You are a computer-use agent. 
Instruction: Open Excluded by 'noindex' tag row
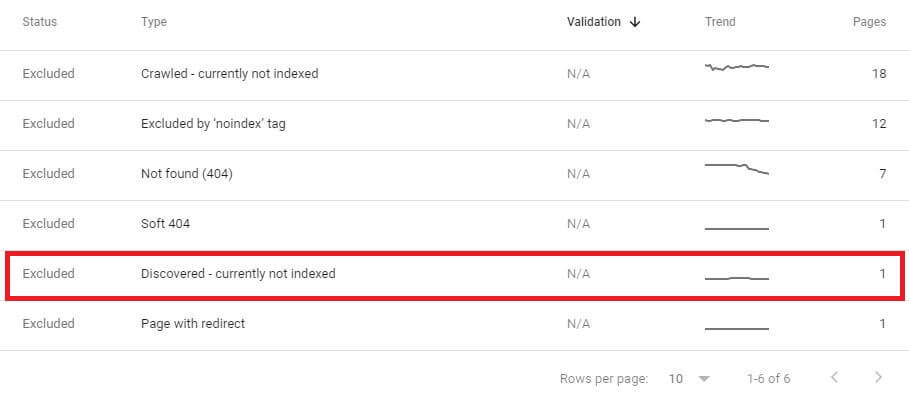(x=454, y=125)
